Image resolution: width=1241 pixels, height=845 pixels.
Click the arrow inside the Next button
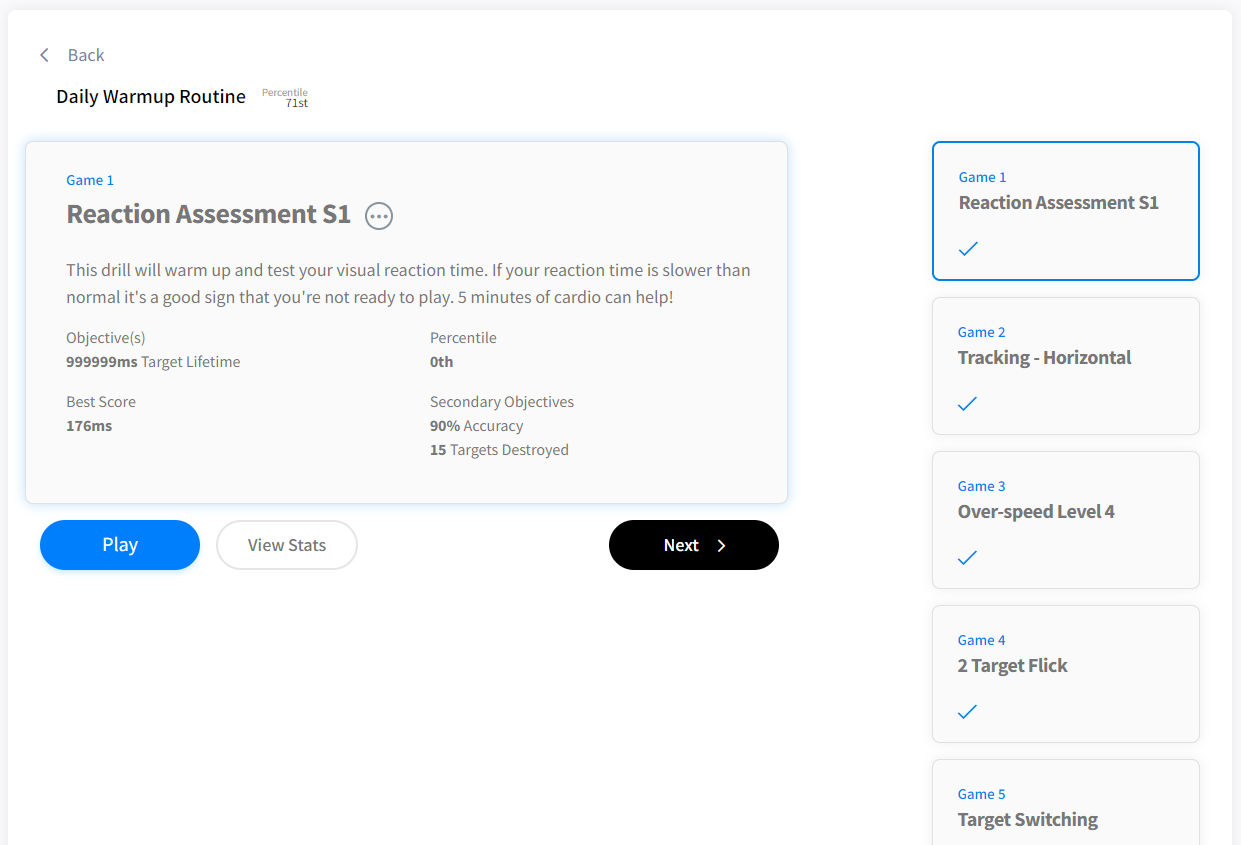[x=721, y=545]
